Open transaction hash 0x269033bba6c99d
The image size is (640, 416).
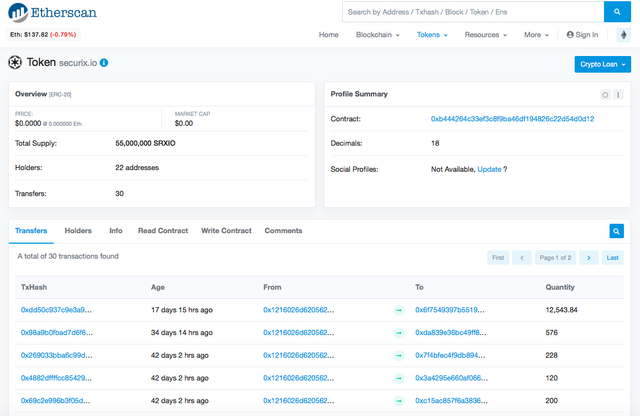coord(57,355)
